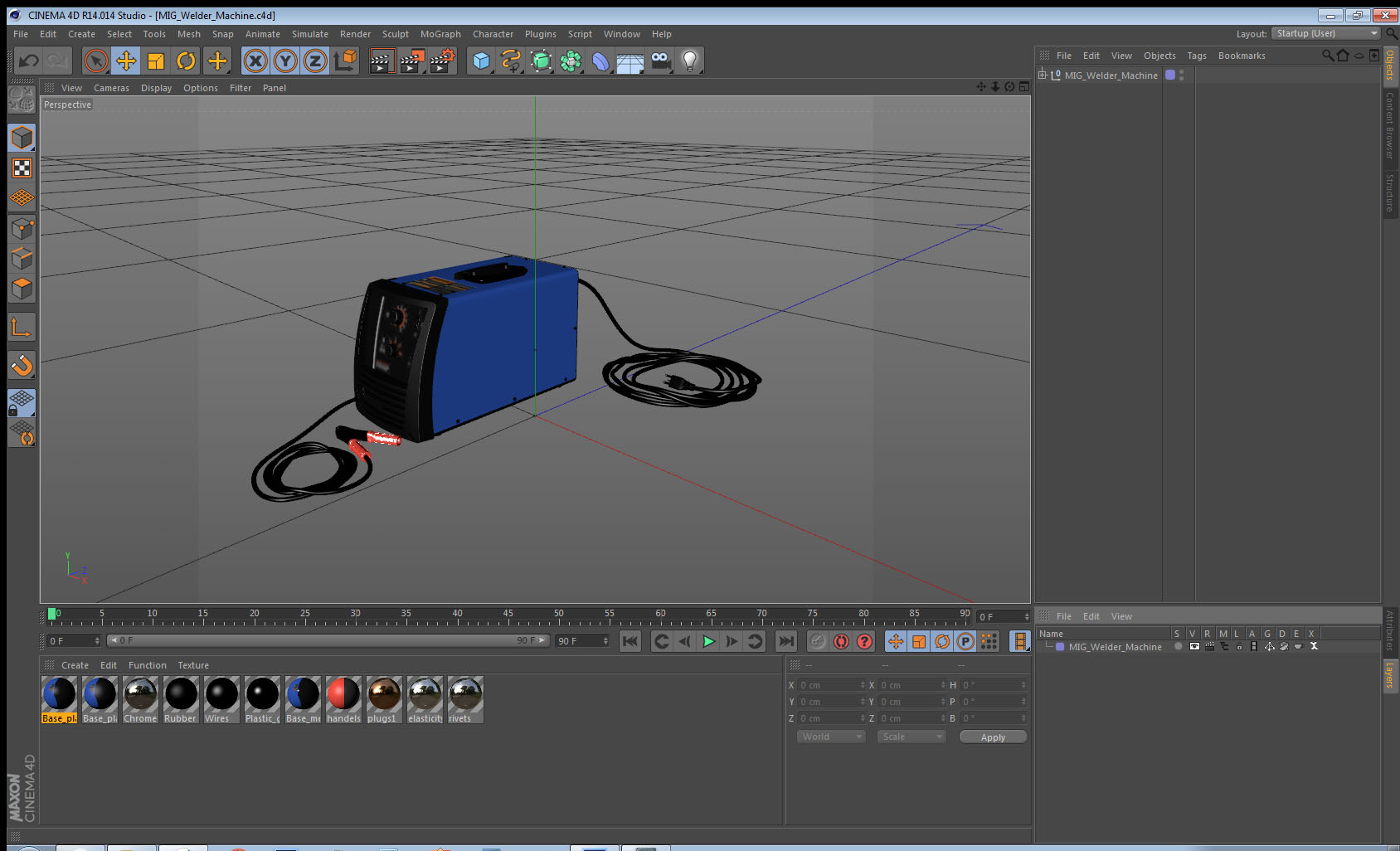The width and height of the screenshot is (1400, 851).
Task: Open the World coordinate system dropdown
Action: pyautogui.click(x=831, y=737)
